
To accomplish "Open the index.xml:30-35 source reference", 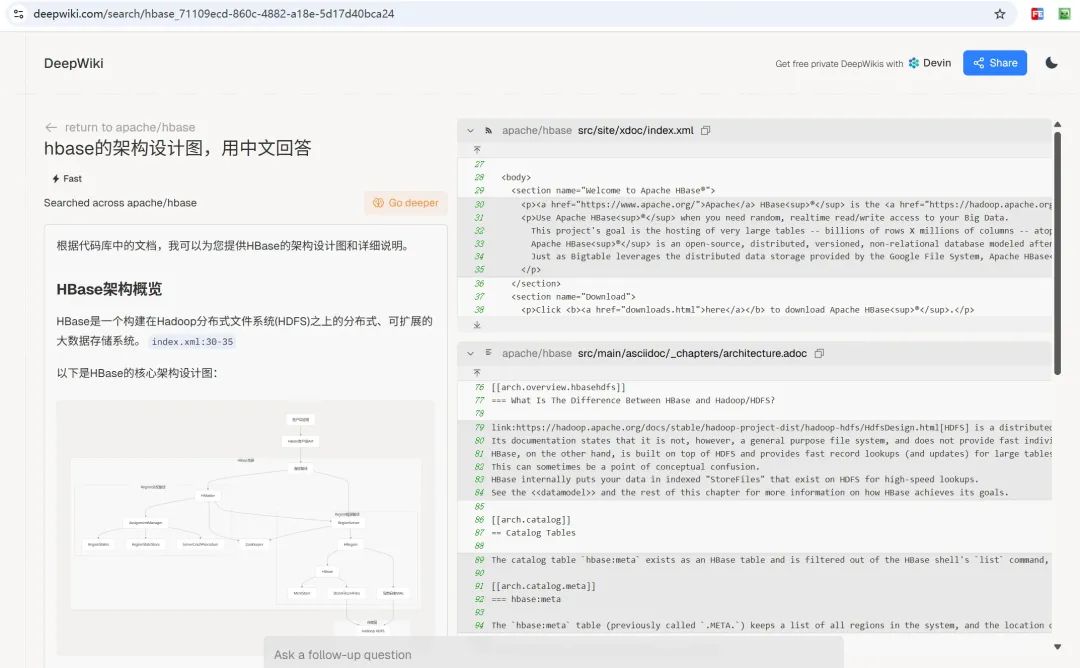I will [x=192, y=342].
